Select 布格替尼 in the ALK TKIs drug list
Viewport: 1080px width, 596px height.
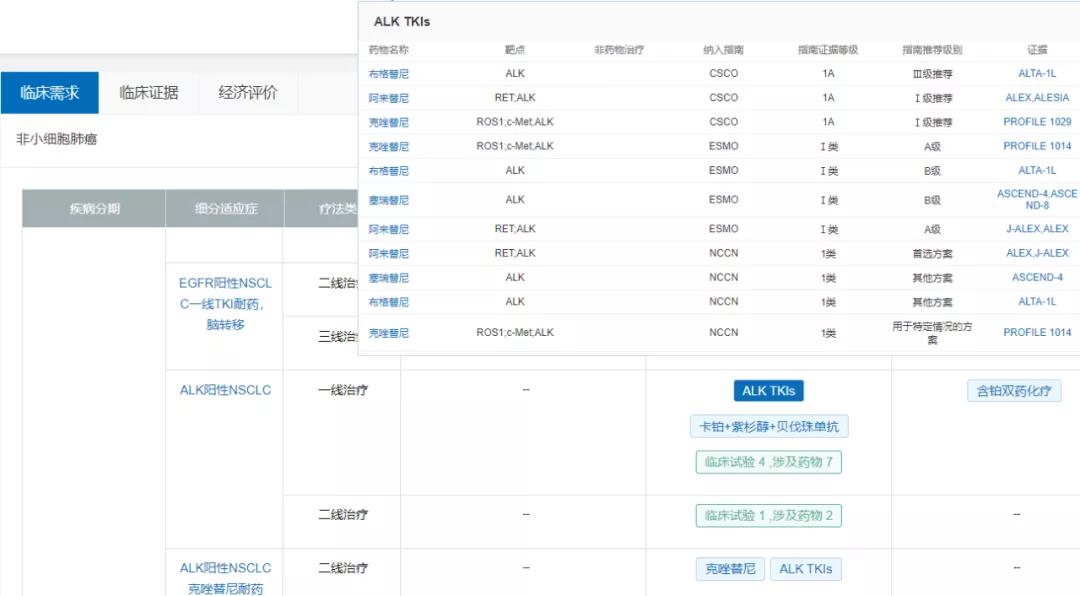(389, 73)
